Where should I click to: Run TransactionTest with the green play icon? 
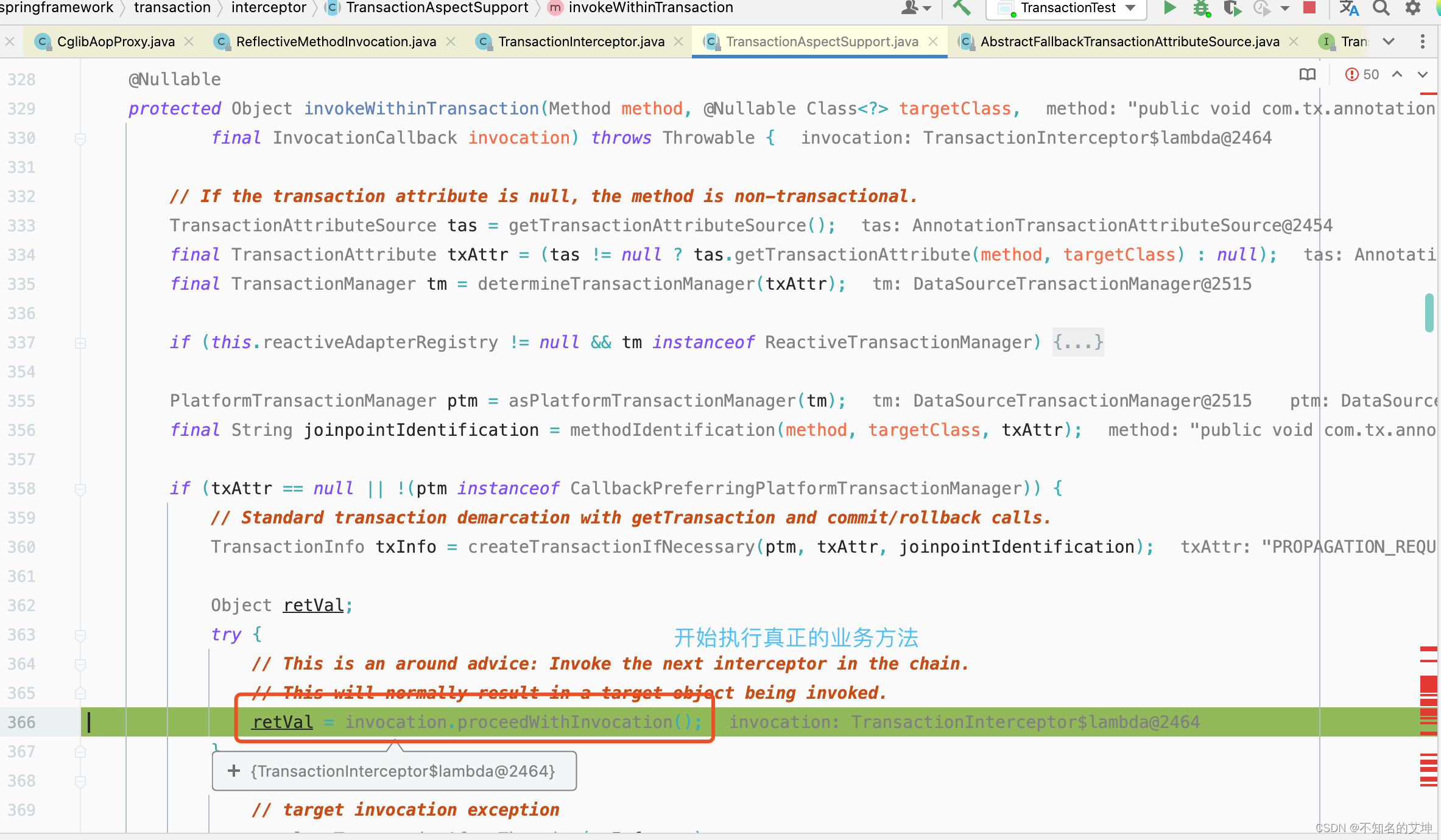1169,8
